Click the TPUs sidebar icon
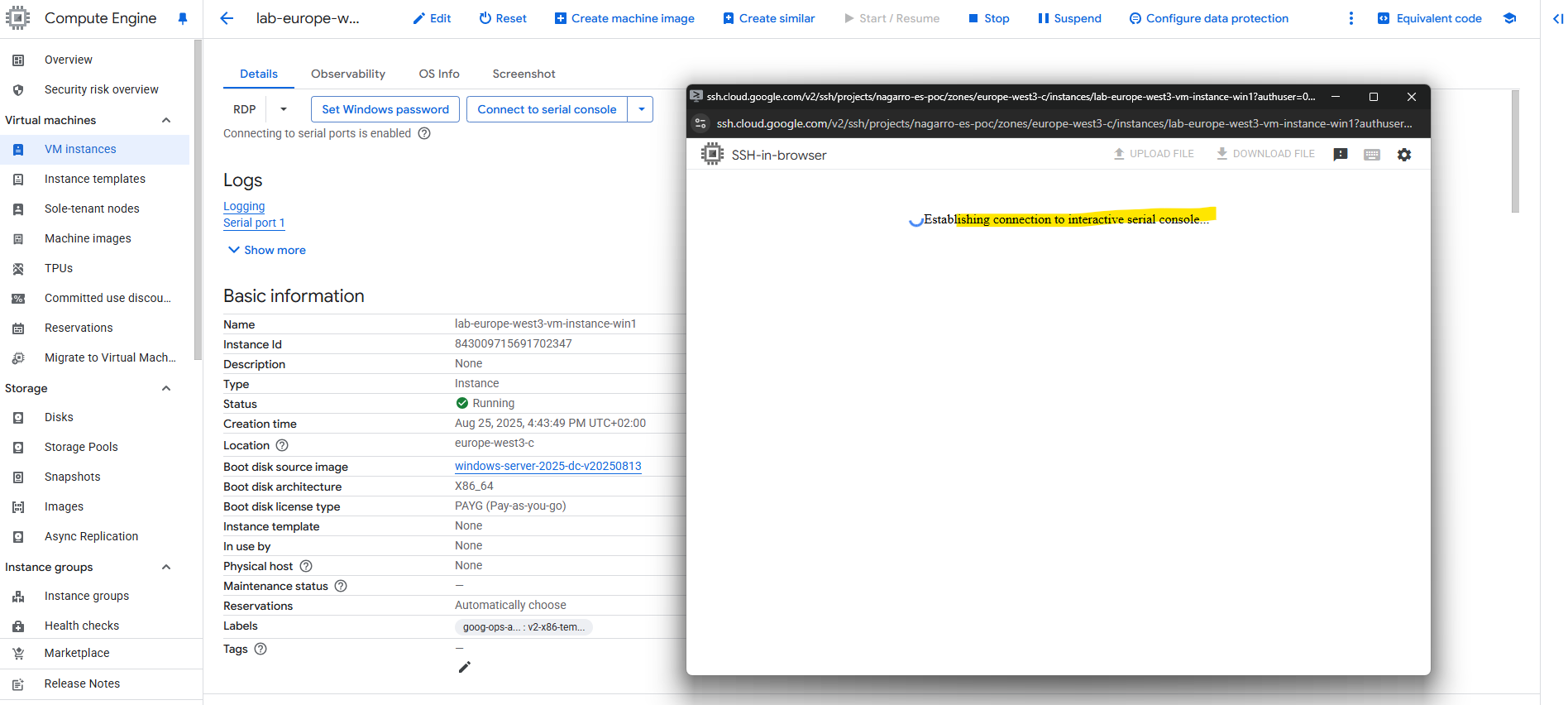Screen dimensions: 1568x705 point(18,268)
